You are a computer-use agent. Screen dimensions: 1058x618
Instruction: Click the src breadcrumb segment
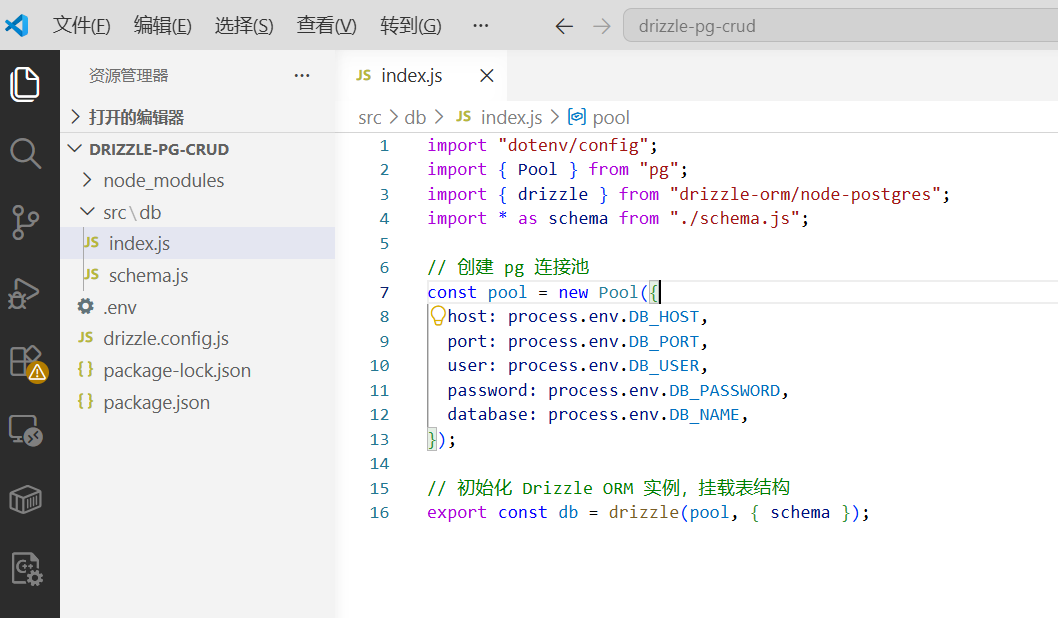370,118
